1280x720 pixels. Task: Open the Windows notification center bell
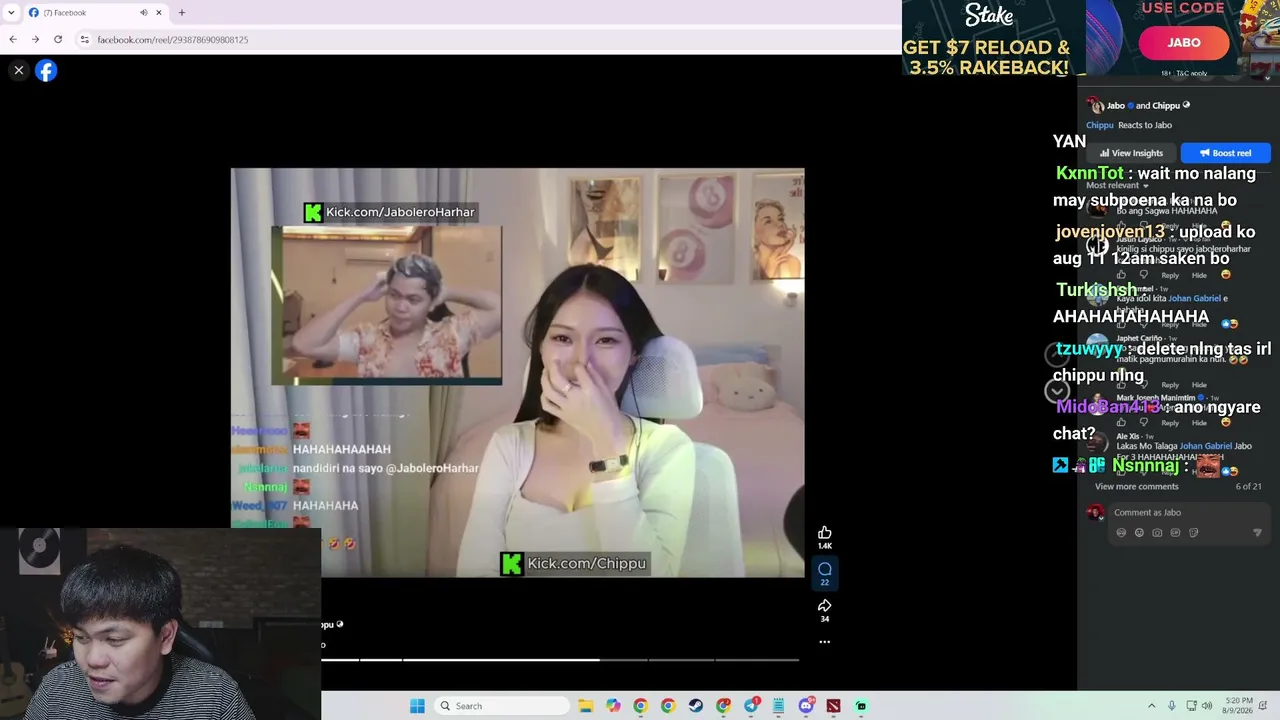tap(1263, 706)
